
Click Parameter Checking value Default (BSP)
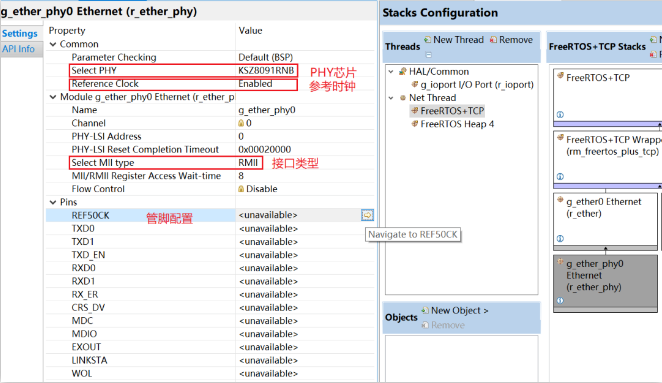pyautogui.click(x=266, y=57)
